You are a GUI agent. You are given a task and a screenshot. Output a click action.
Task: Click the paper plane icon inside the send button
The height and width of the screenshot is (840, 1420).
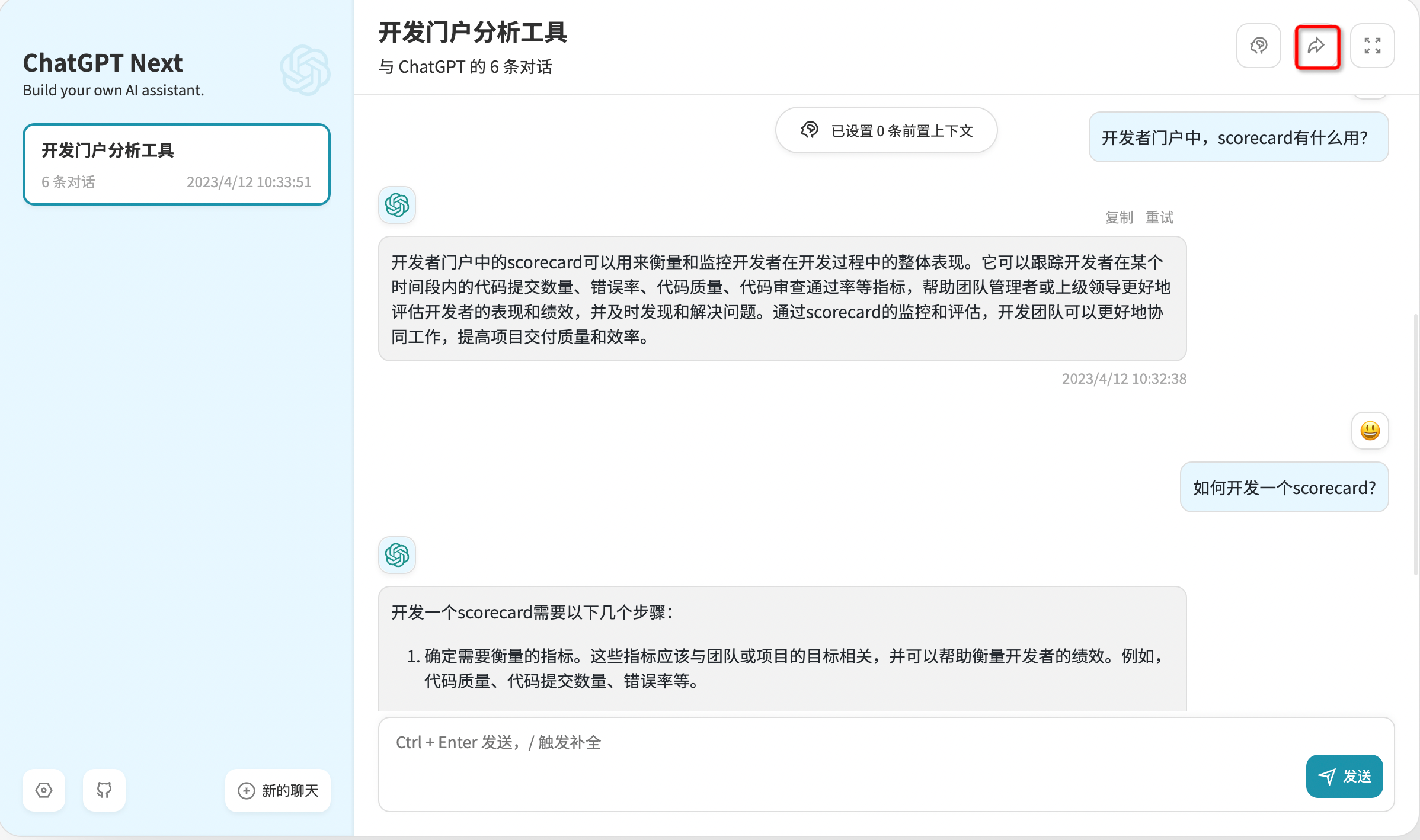[1328, 776]
